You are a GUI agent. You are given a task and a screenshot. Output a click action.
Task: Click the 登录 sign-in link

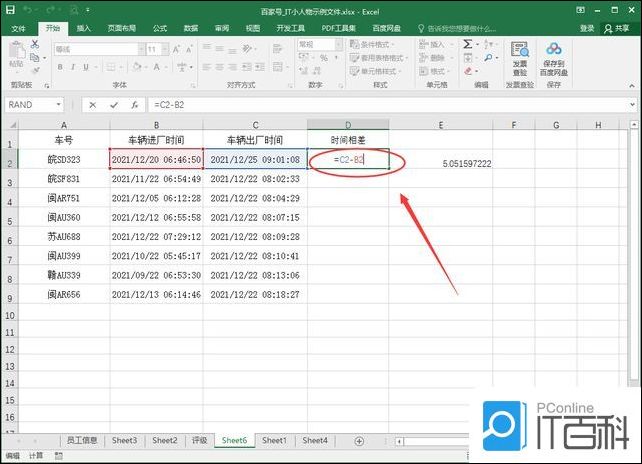coord(587,28)
